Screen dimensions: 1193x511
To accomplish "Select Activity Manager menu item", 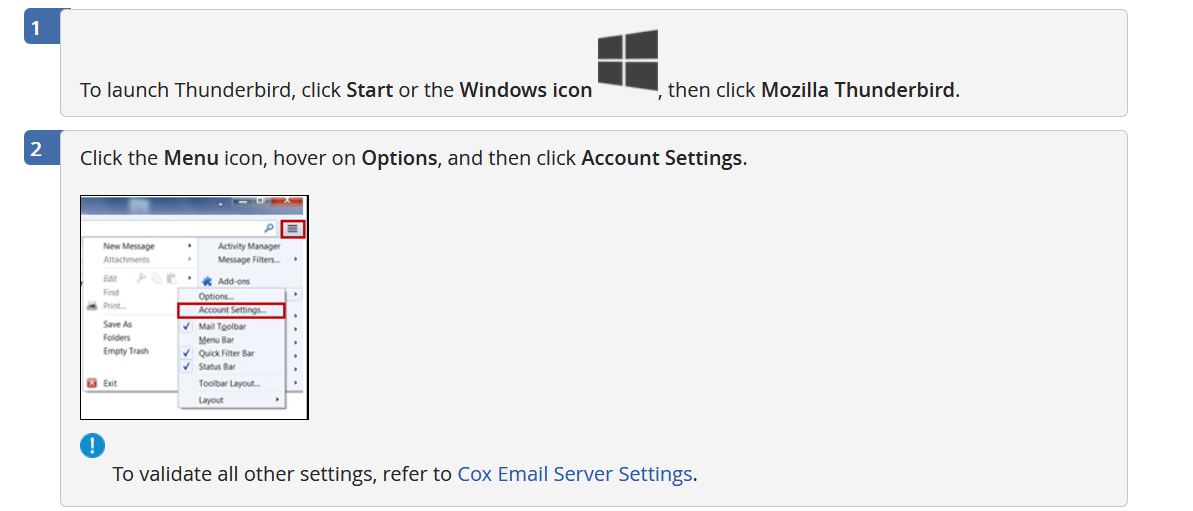I will (x=249, y=246).
